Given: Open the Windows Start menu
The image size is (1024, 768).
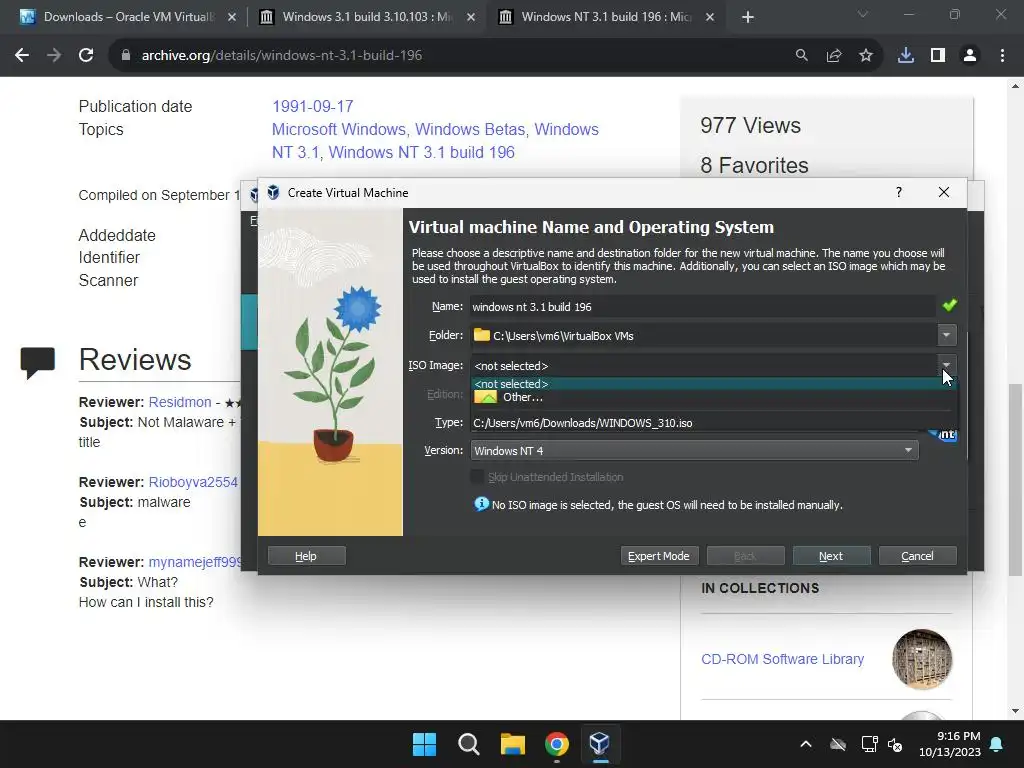Looking at the screenshot, I should coord(424,744).
